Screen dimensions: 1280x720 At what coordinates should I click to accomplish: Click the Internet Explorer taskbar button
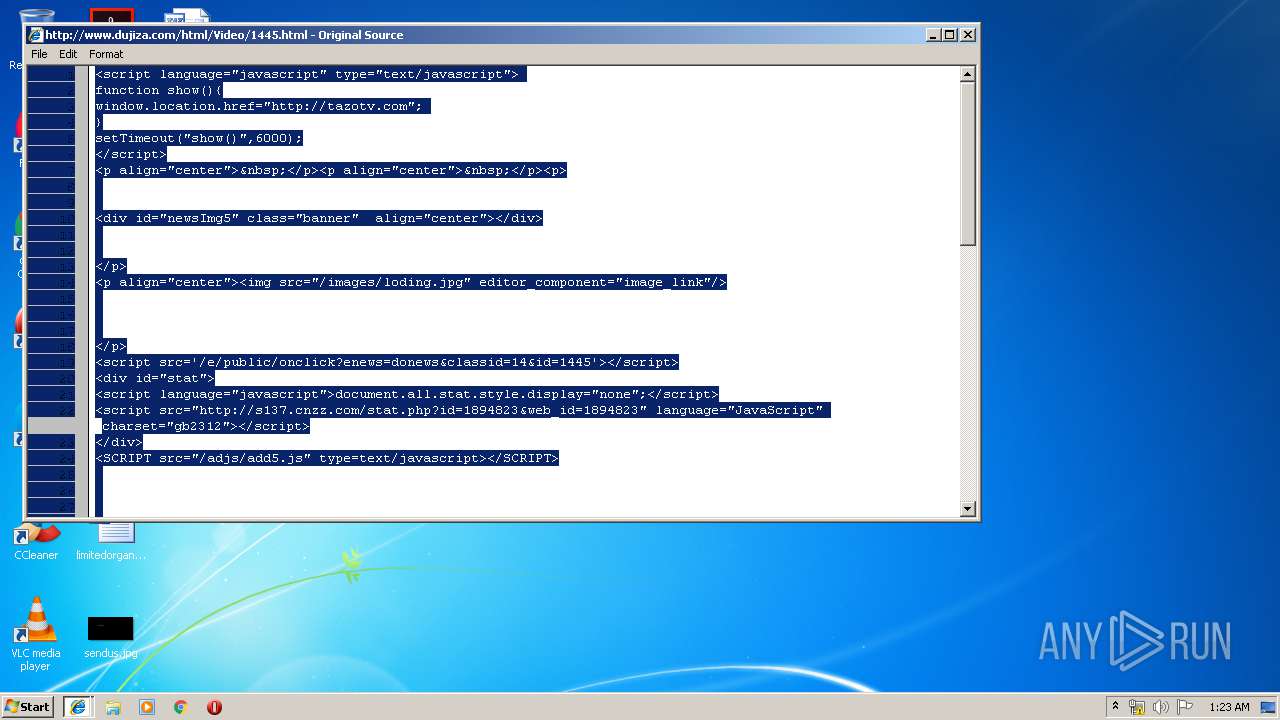click(78, 706)
